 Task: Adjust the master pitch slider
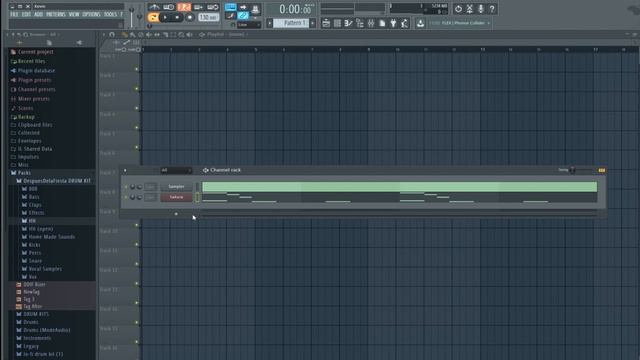(x=140, y=16)
